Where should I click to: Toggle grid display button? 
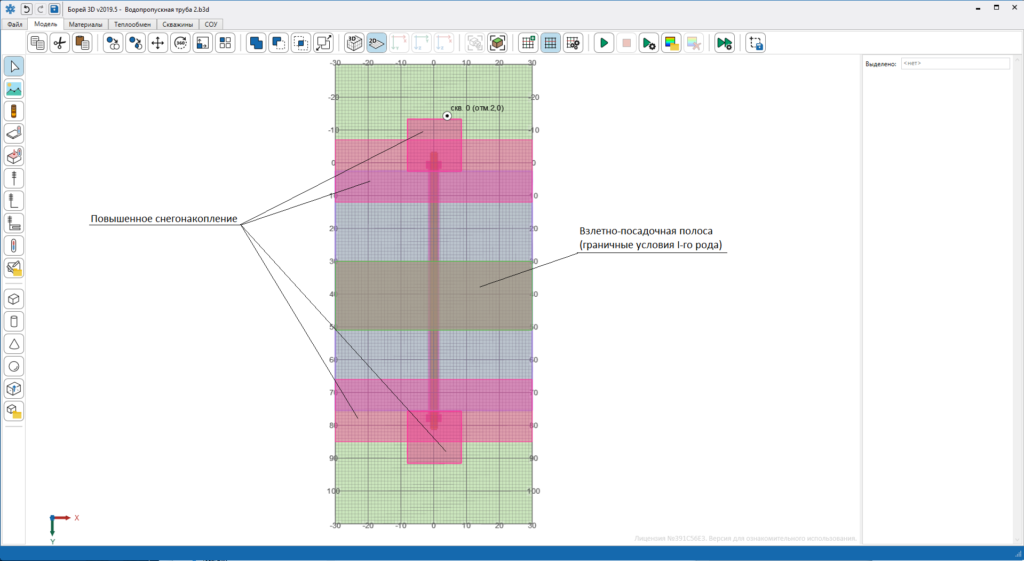tap(551, 43)
